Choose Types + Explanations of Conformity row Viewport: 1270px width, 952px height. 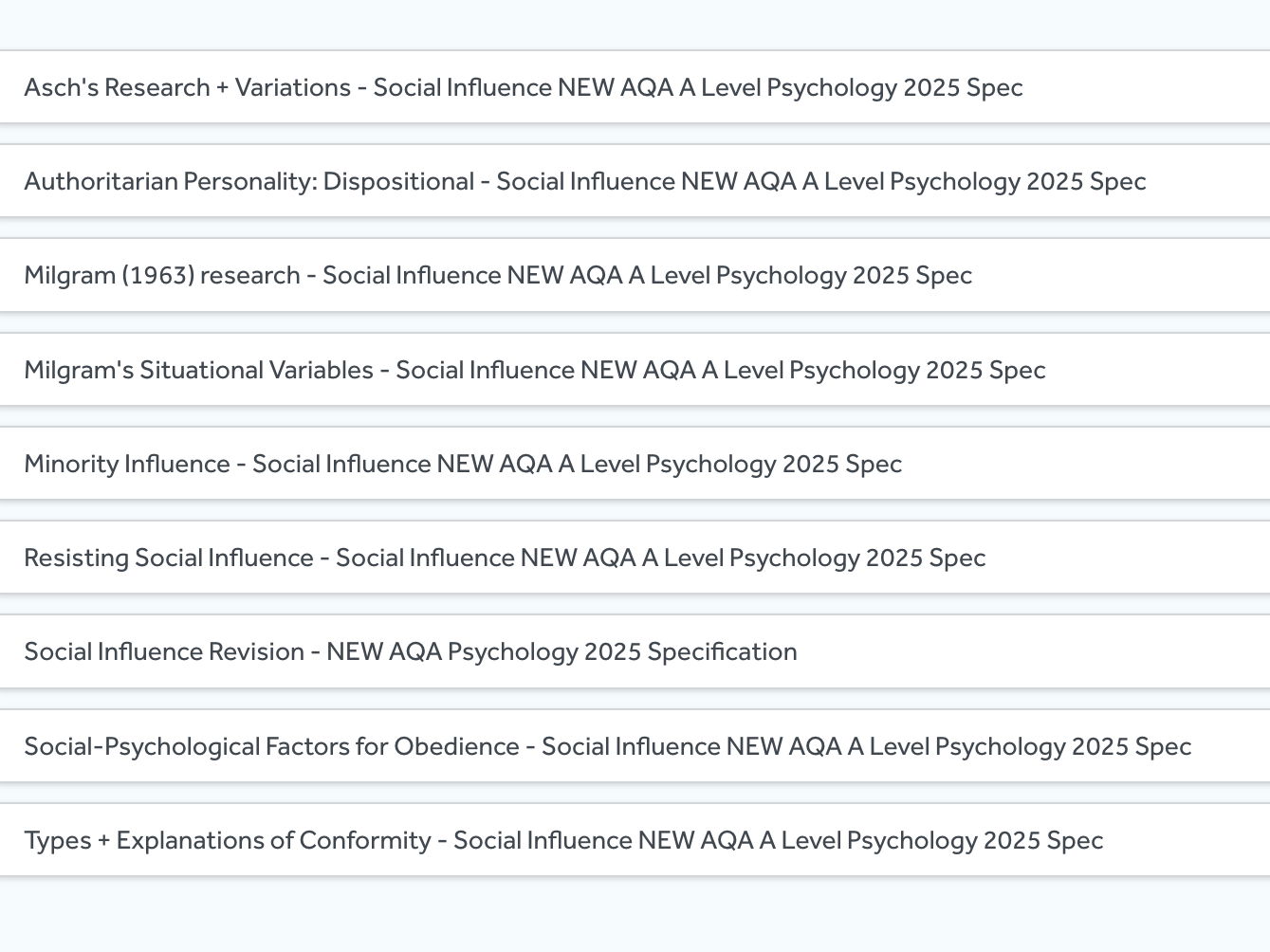tap(635, 840)
